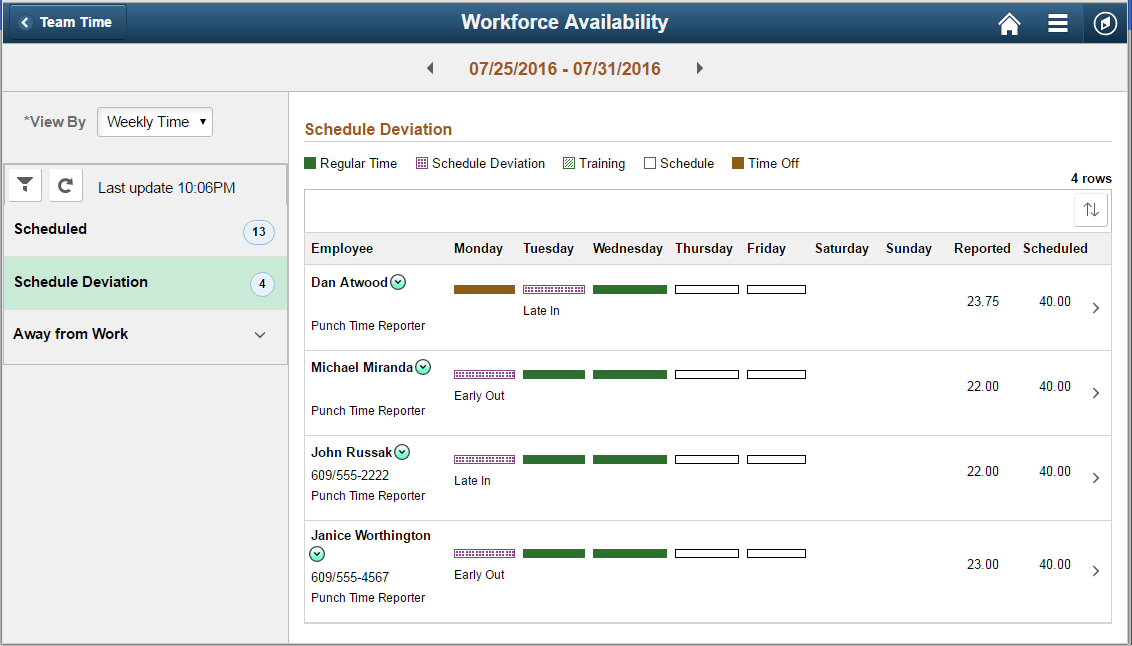Expand actions for Michael Miranda
This screenshot has height=646, width=1132.
[423, 366]
